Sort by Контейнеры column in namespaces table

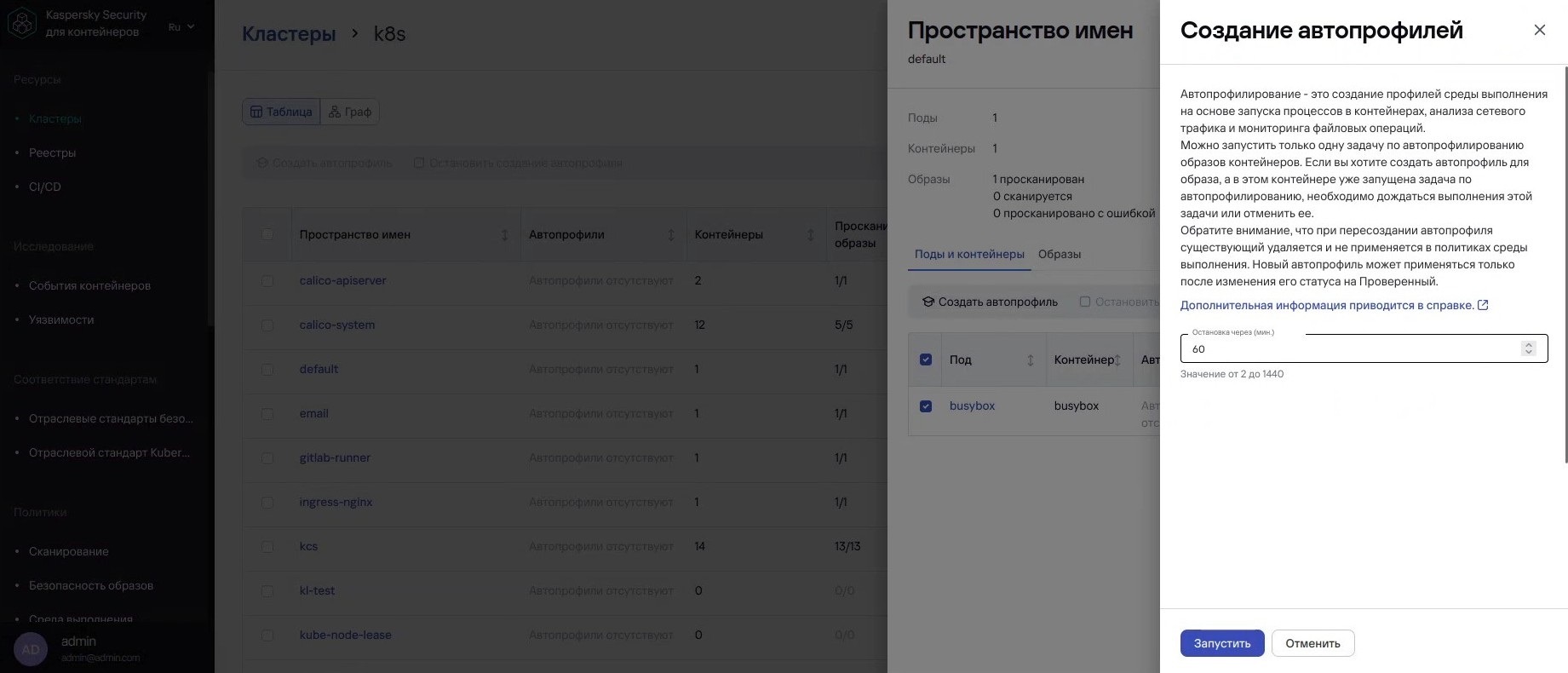pos(810,235)
